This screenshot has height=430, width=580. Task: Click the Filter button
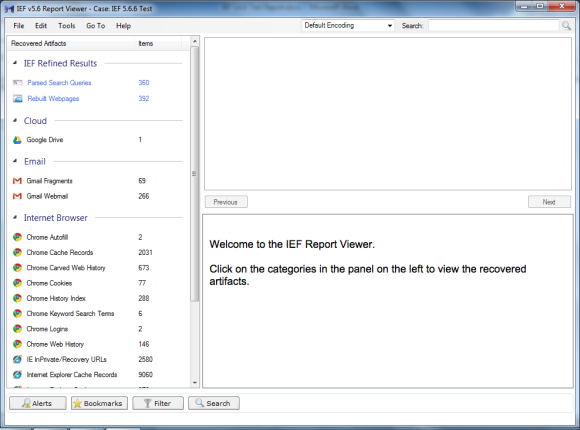point(158,403)
